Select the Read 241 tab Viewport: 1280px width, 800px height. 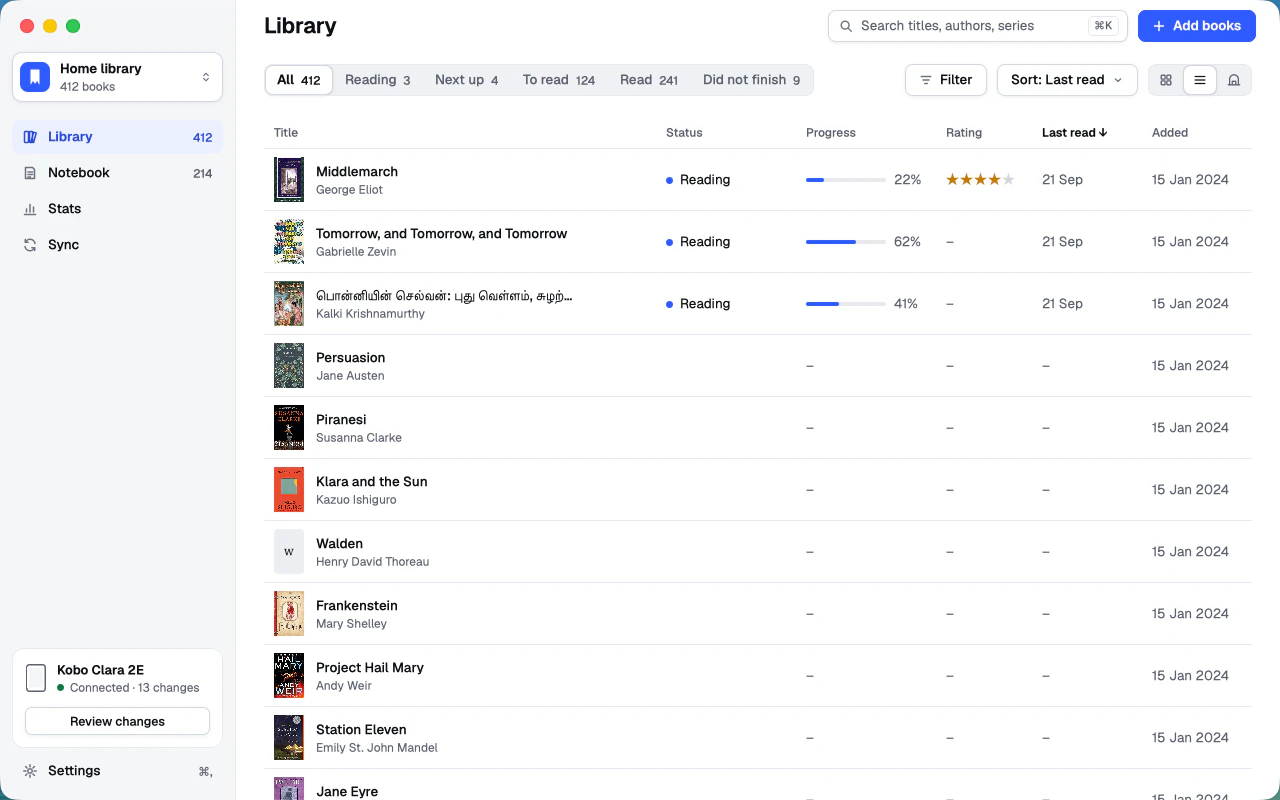tap(649, 80)
